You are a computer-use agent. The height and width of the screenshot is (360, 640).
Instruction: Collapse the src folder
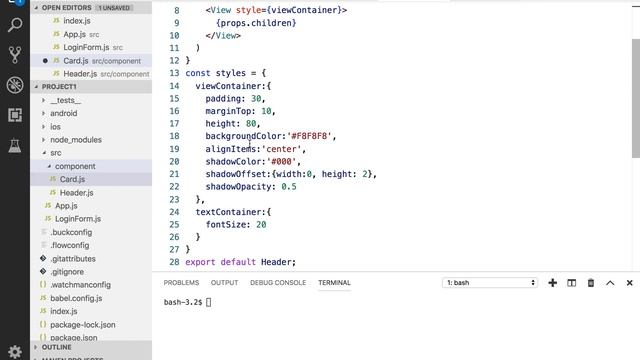(x=56, y=153)
